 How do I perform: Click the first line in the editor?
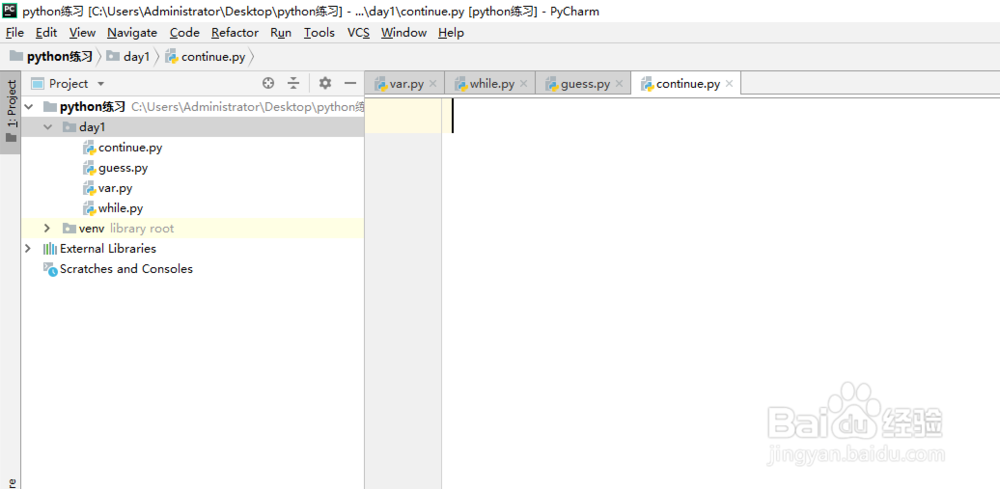point(721,115)
